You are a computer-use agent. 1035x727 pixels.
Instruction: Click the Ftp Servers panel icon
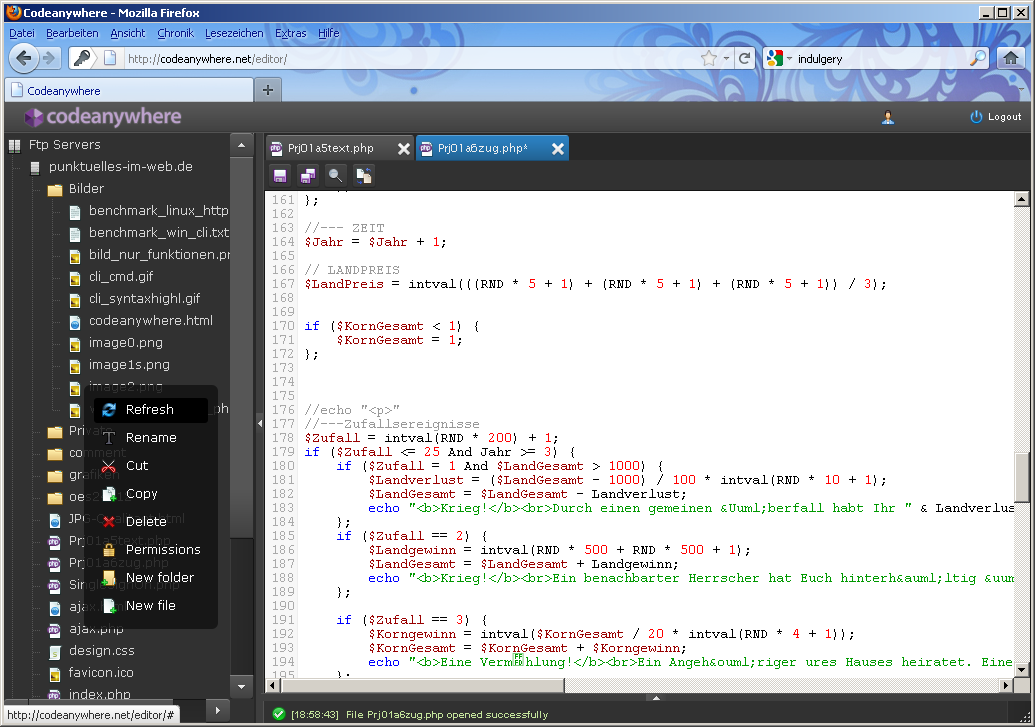click(15, 145)
